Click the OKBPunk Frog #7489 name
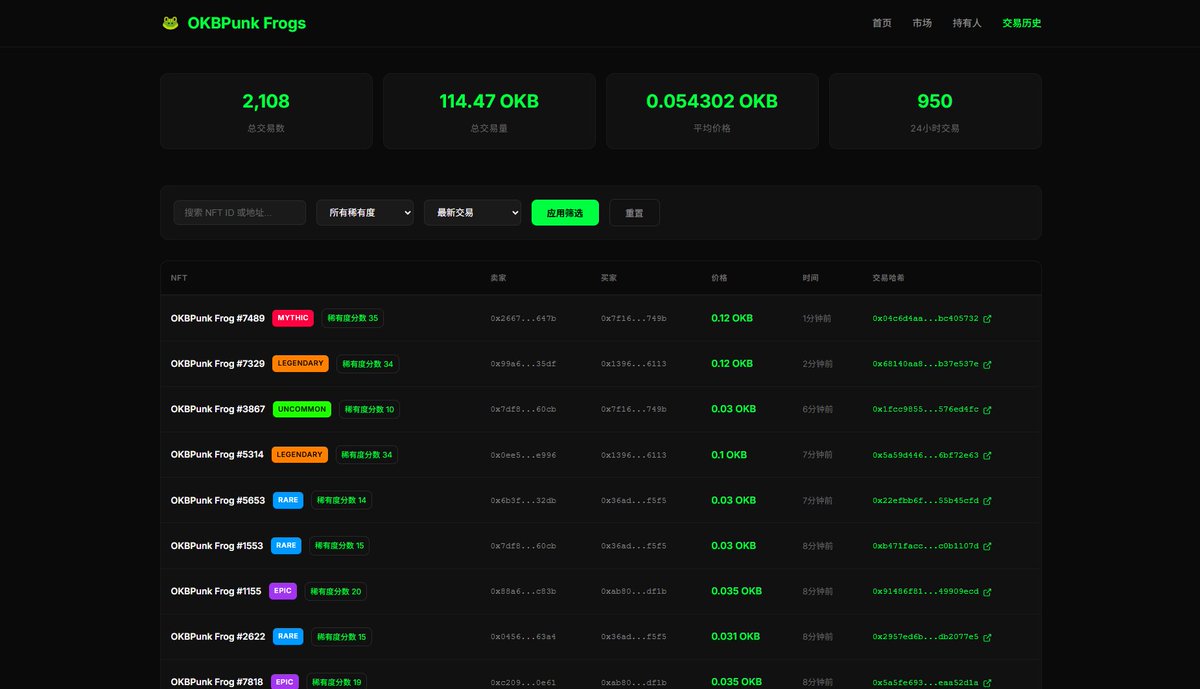Viewport: 1200px width, 689px height. pyautogui.click(x=218, y=318)
